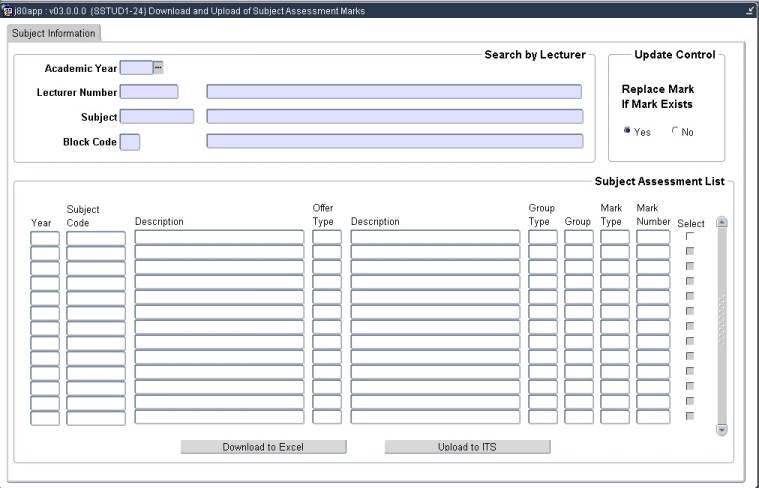This screenshot has height=488, width=759.
Task: Tick the second Select checkbox in list
Action: point(690,251)
